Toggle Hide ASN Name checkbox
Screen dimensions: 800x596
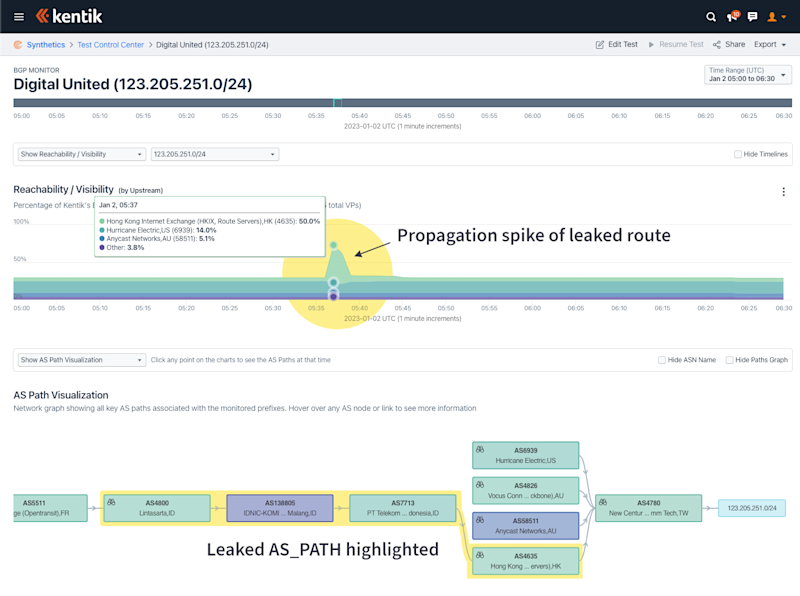coord(662,360)
